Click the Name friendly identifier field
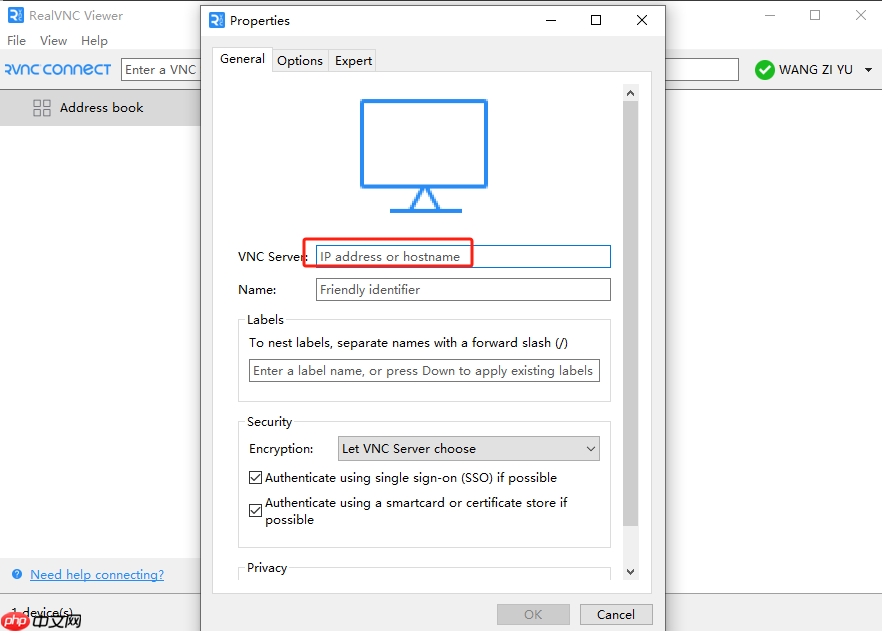Screen dimensions: 882x631 (x=463, y=290)
